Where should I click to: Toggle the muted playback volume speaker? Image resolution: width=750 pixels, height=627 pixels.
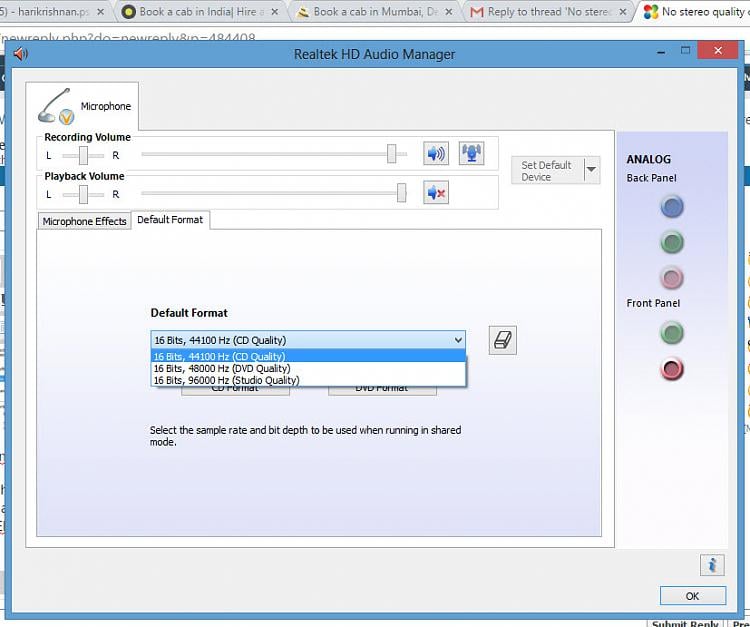point(436,193)
